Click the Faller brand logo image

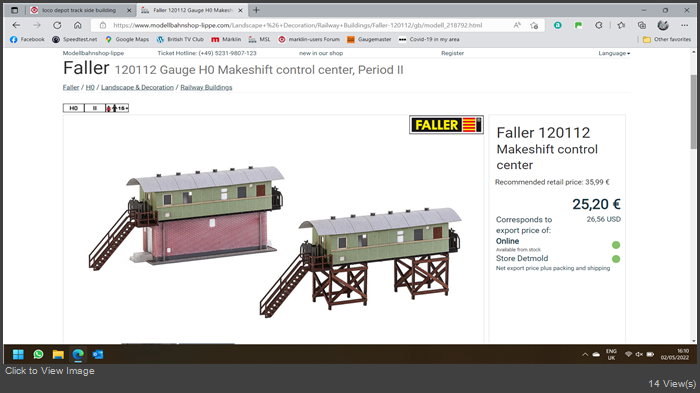[446, 125]
